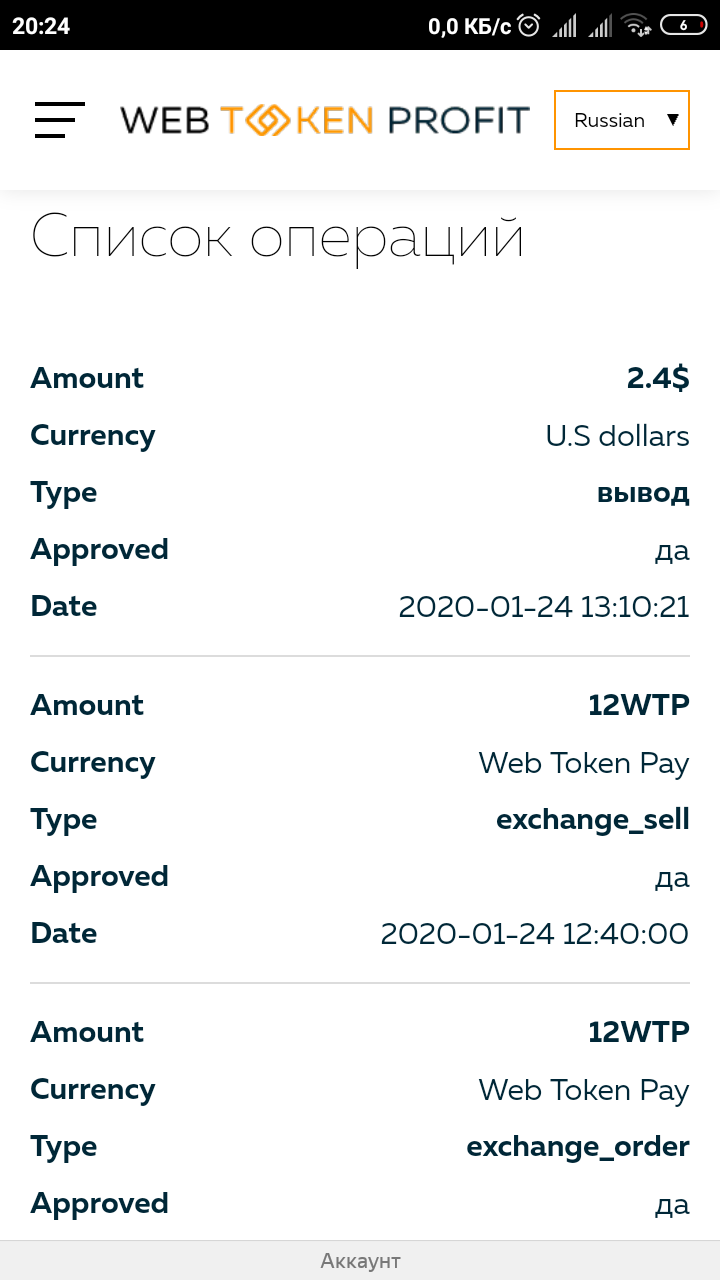Click the вывод operation type

tap(643, 493)
